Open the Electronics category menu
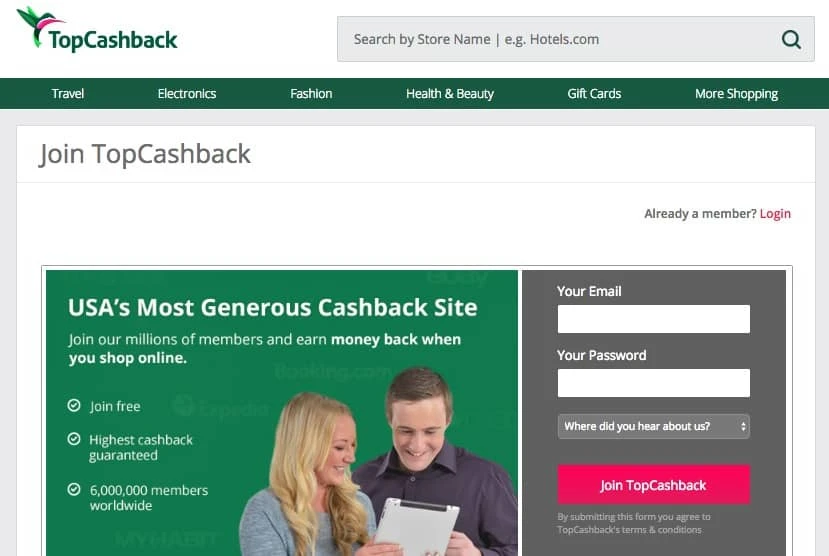Image resolution: width=829 pixels, height=556 pixels. click(187, 94)
